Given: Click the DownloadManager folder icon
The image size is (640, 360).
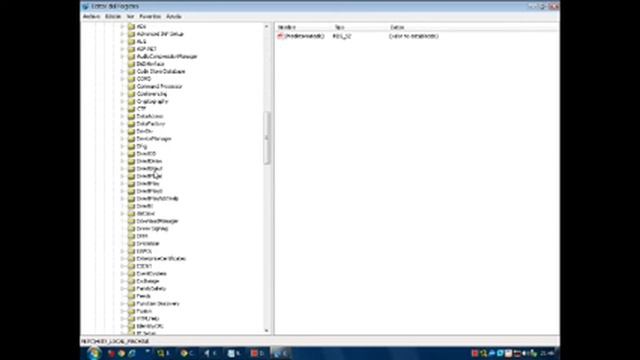Looking at the screenshot, I should click(131, 221).
